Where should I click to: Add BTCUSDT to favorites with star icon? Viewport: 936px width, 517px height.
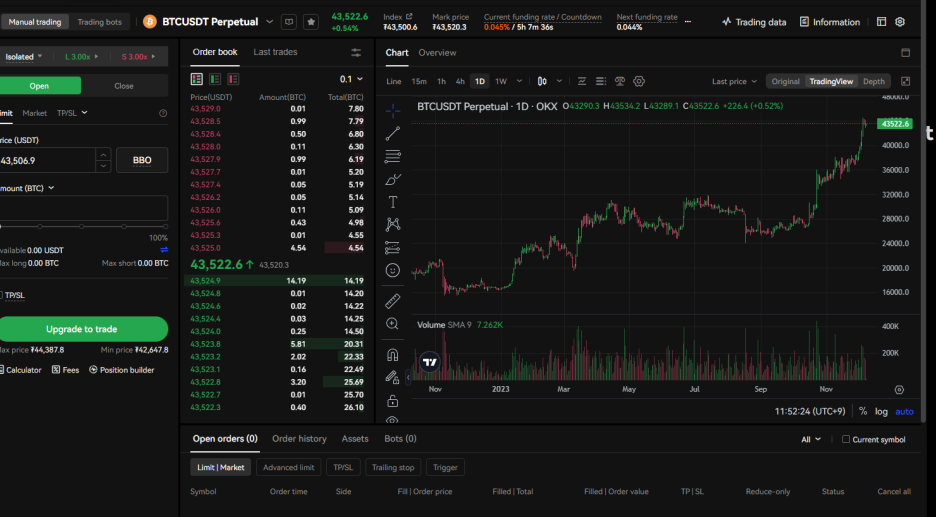coord(311,22)
